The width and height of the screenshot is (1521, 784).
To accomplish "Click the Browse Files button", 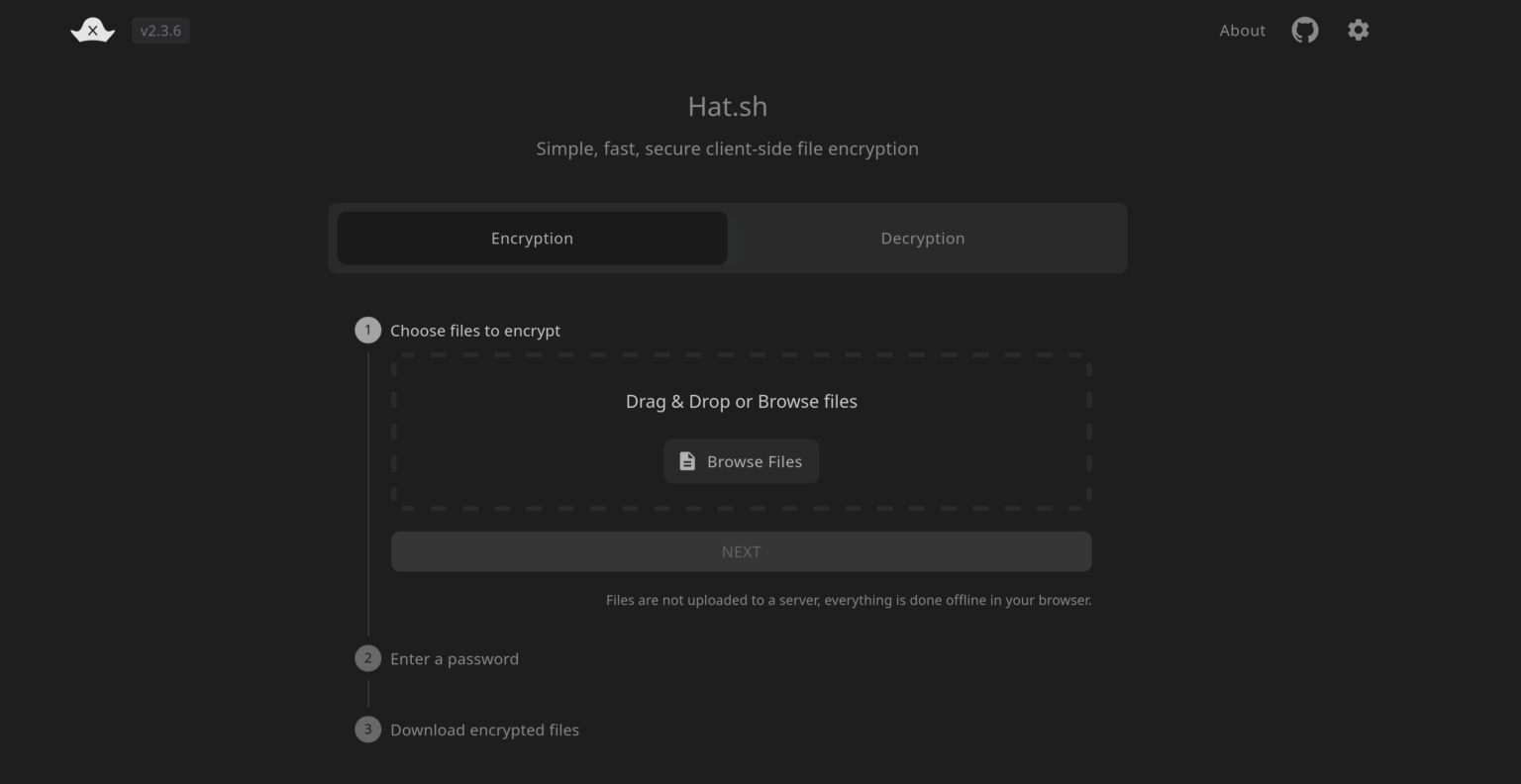I will (x=741, y=461).
